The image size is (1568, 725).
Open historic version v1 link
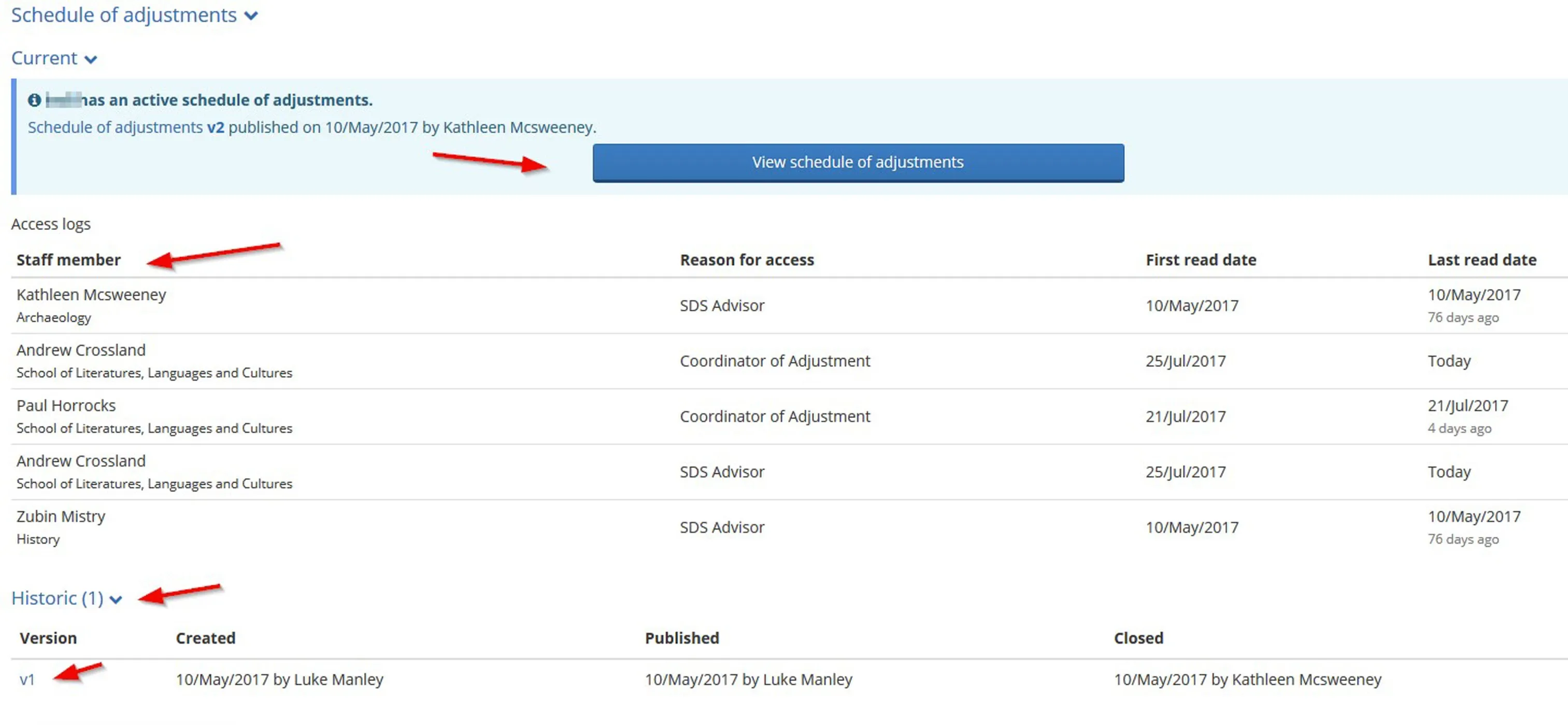(x=27, y=679)
